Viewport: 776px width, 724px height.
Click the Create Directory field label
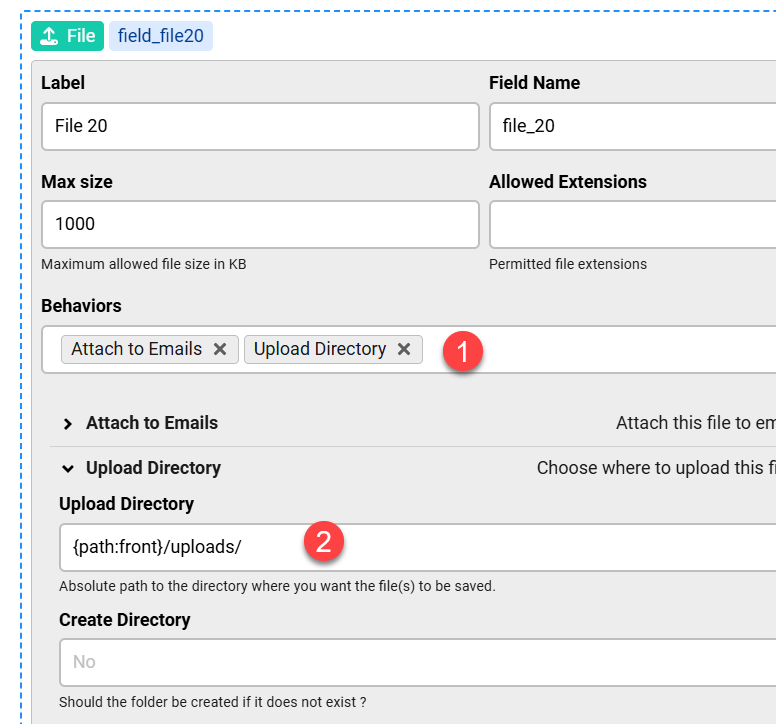pyautogui.click(x=125, y=620)
